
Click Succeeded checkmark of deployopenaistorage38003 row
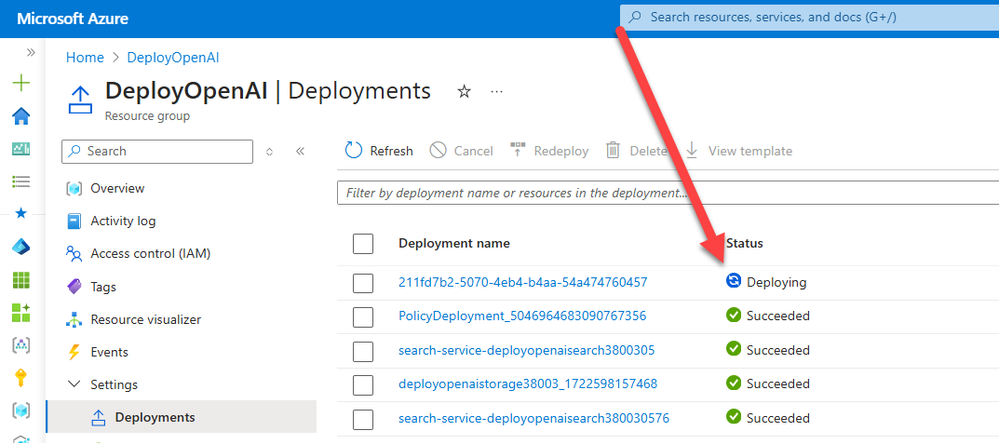click(x=733, y=383)
